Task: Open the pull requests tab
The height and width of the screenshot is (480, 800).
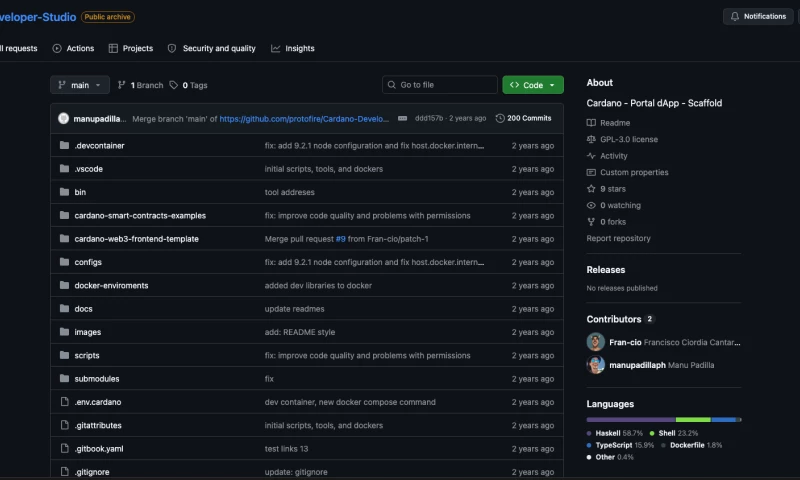Action: click(18, 48)
